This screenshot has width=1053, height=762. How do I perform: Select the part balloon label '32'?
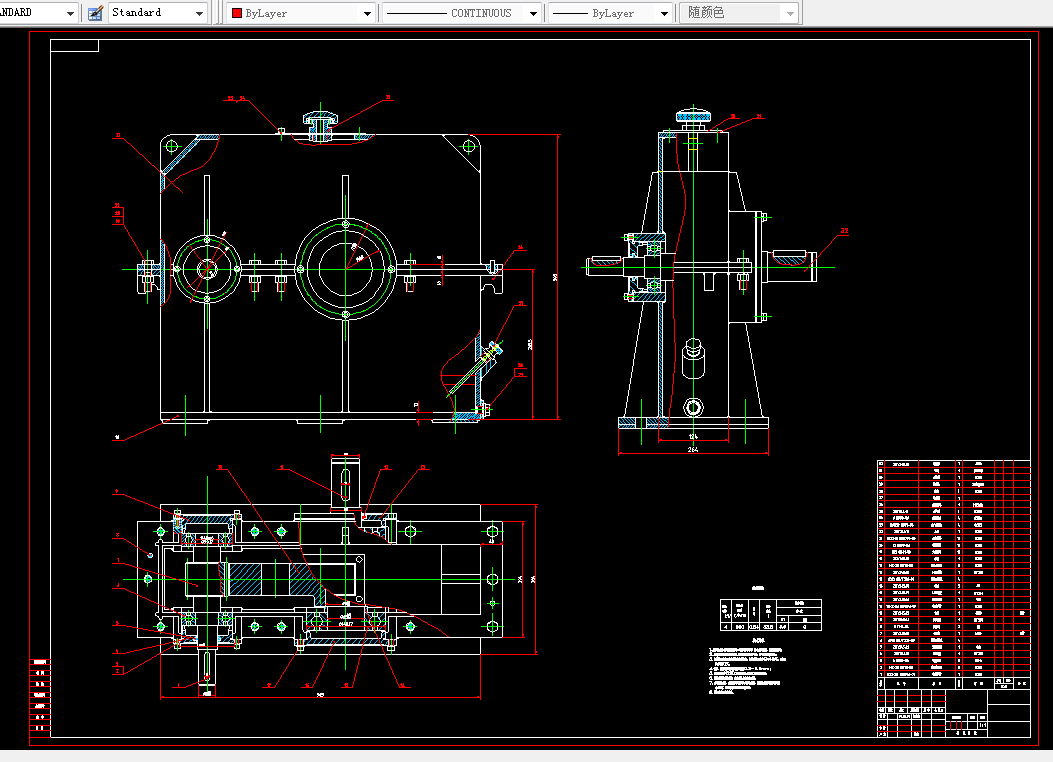(x=844, y=231)
